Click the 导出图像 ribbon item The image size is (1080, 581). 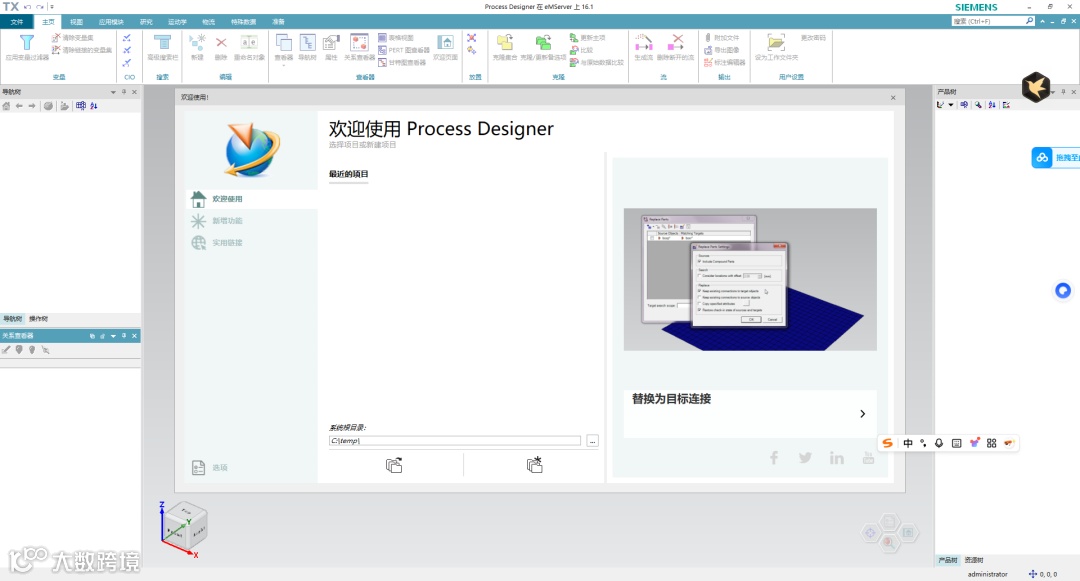tap(722, 50)
